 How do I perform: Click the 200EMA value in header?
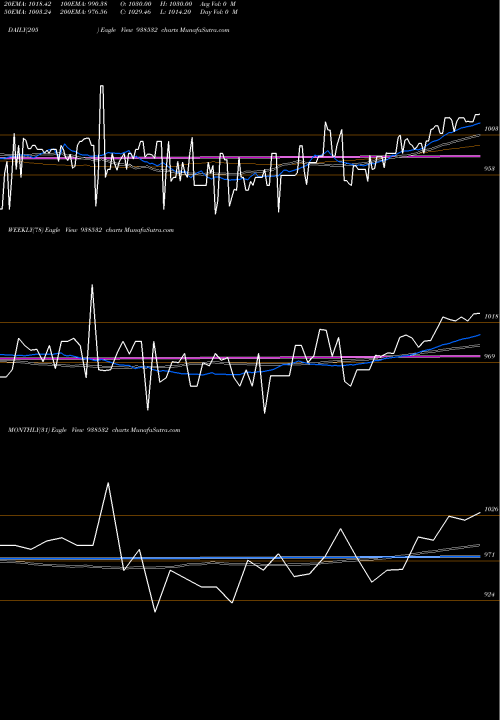83,12
